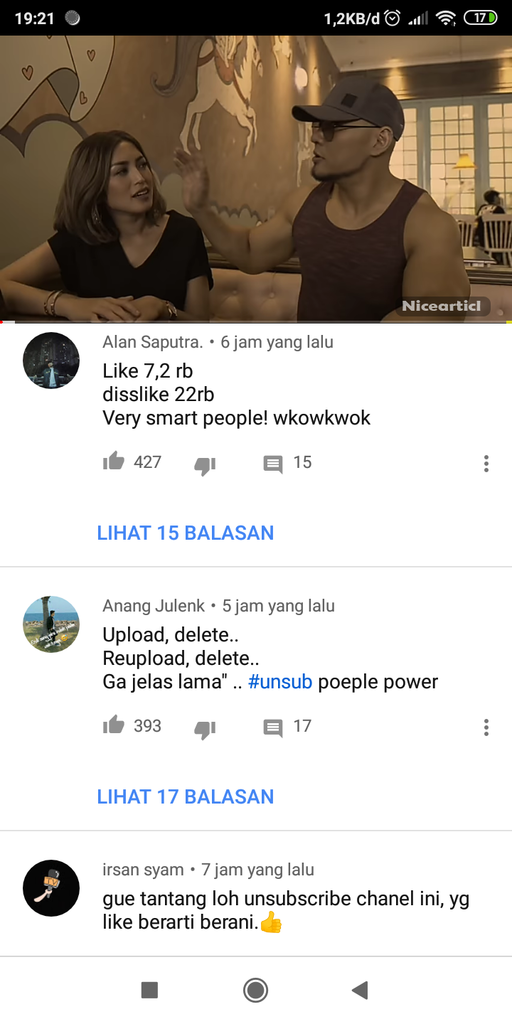
Task: Open more options for Alan Saputra's comment
Action: 486,464
